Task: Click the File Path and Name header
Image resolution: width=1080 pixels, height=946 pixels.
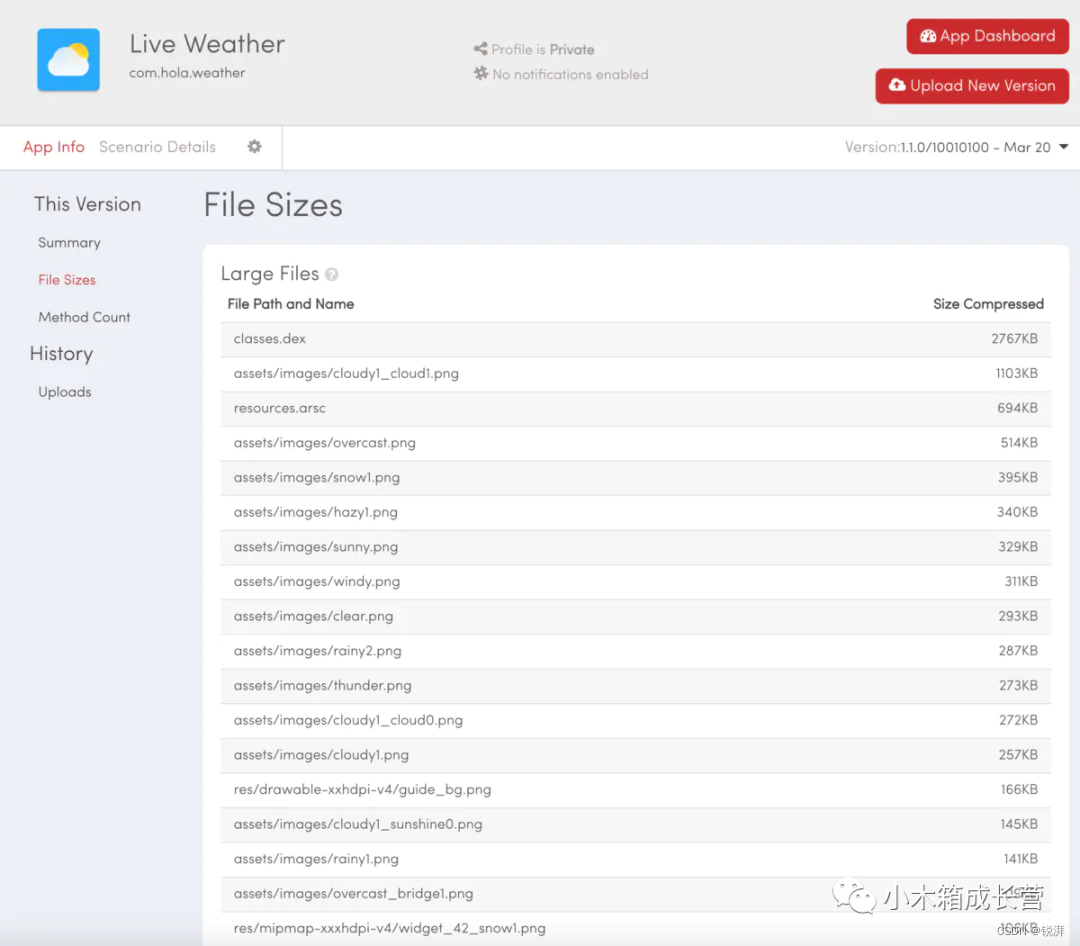Action: [291, 304]
